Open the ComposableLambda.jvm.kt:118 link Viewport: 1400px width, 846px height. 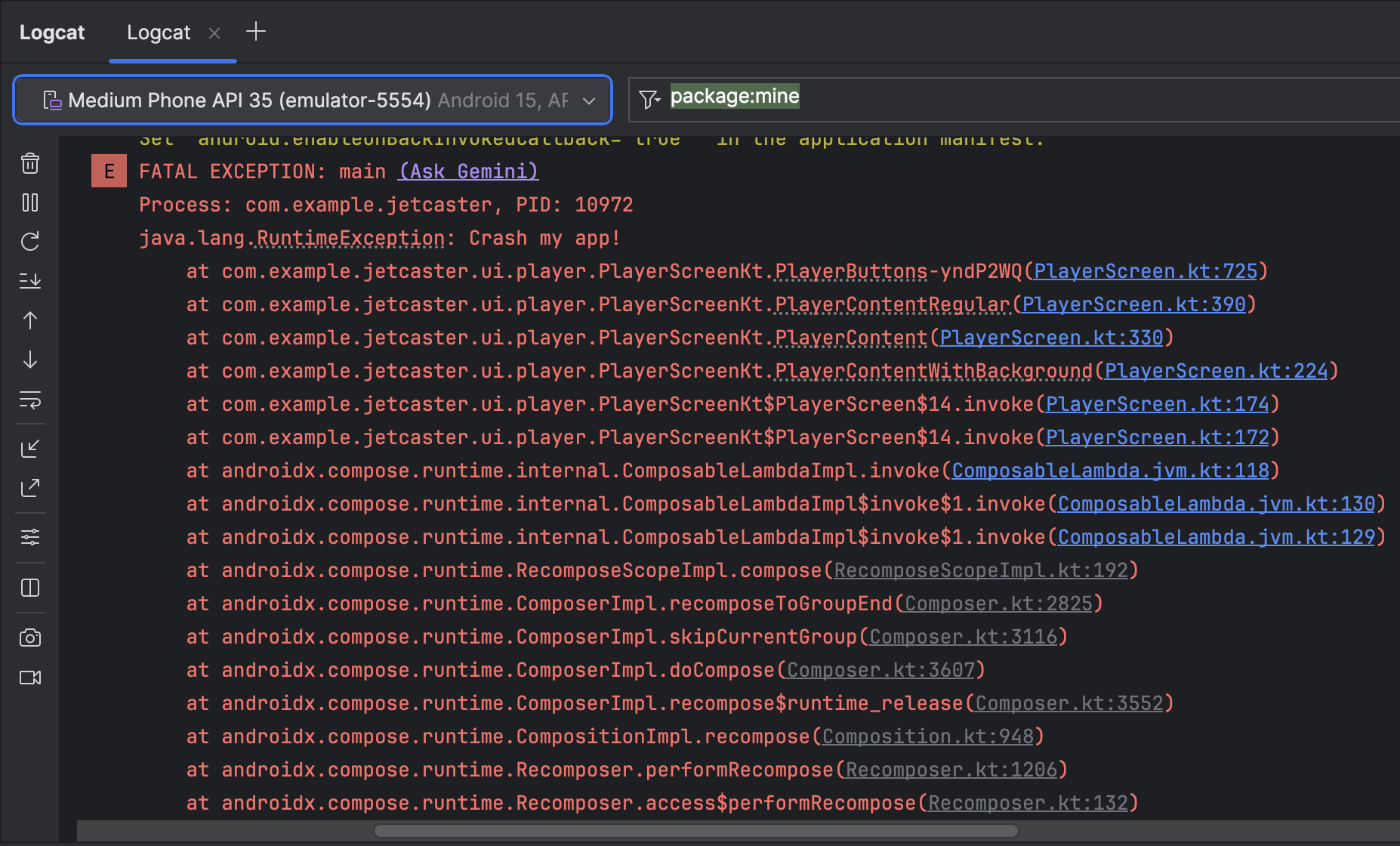(x=1111, y=471)
